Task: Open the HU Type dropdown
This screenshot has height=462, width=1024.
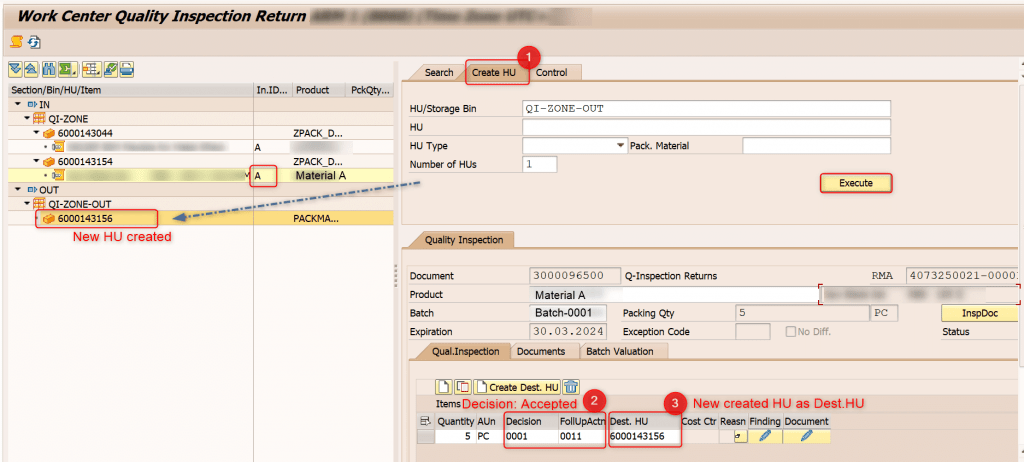Action: pyautogui.click(x=621, y=146)
